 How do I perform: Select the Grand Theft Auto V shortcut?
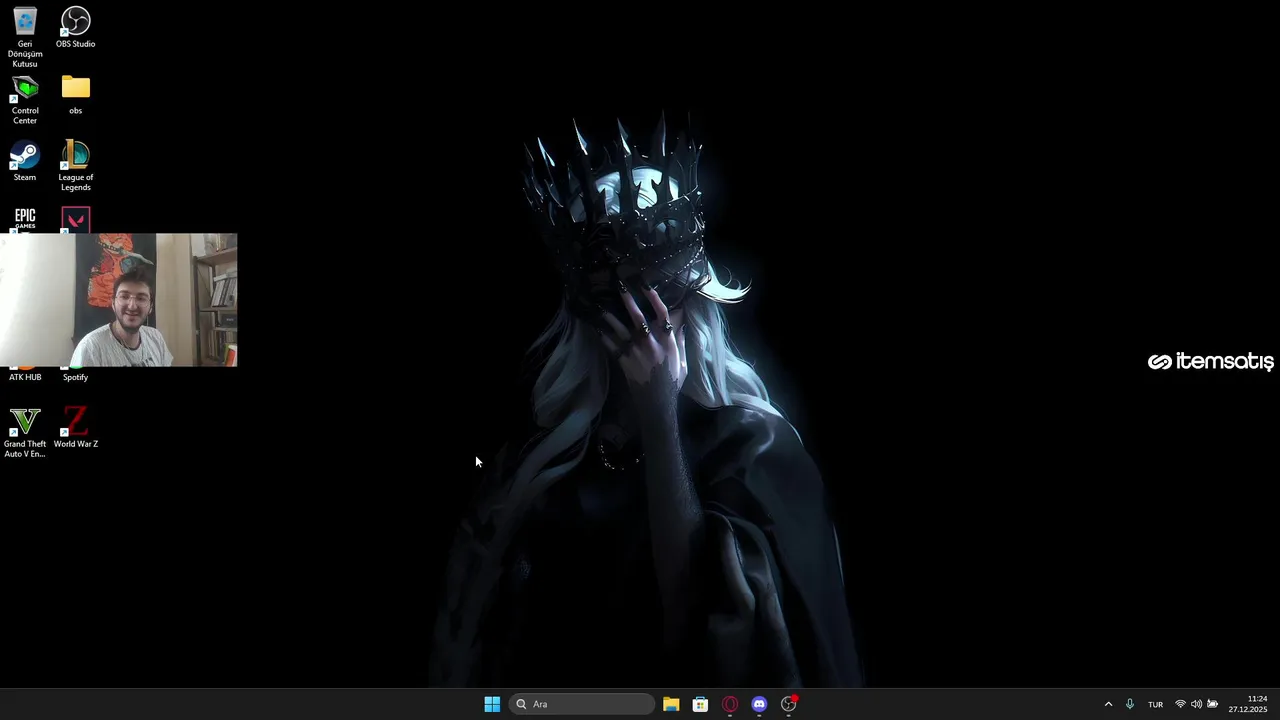[25, 433]
